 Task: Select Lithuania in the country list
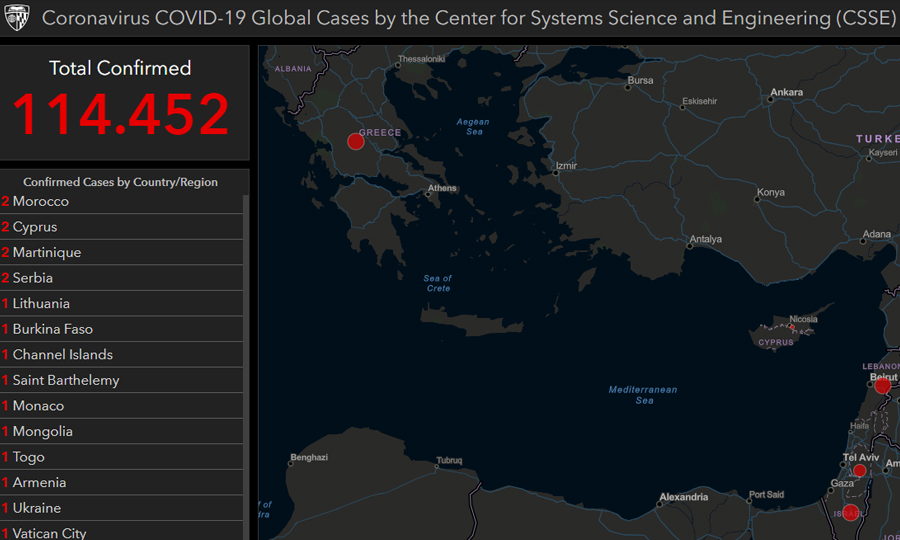pos(121,304)
